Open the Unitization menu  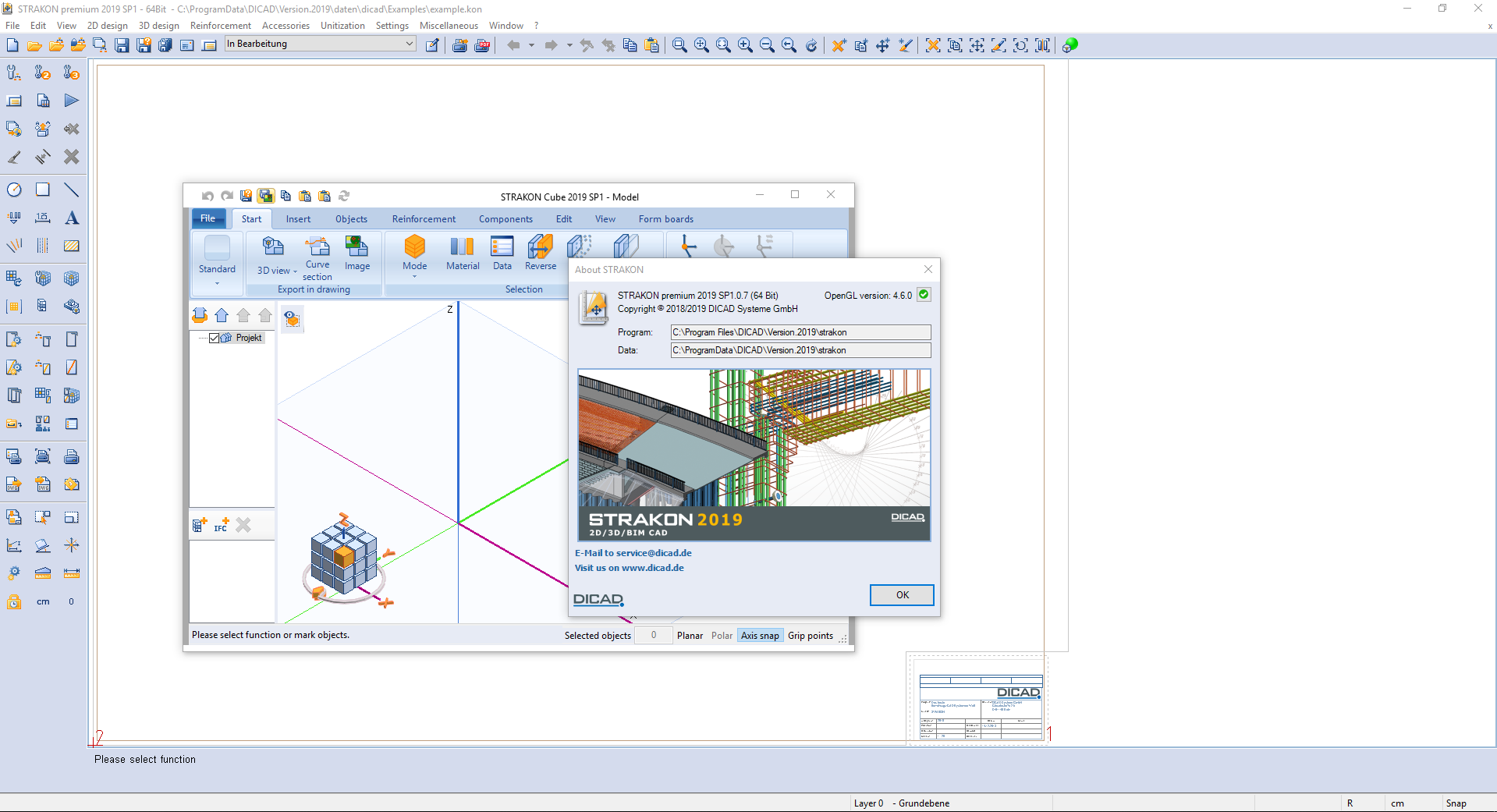coord(342,26)
